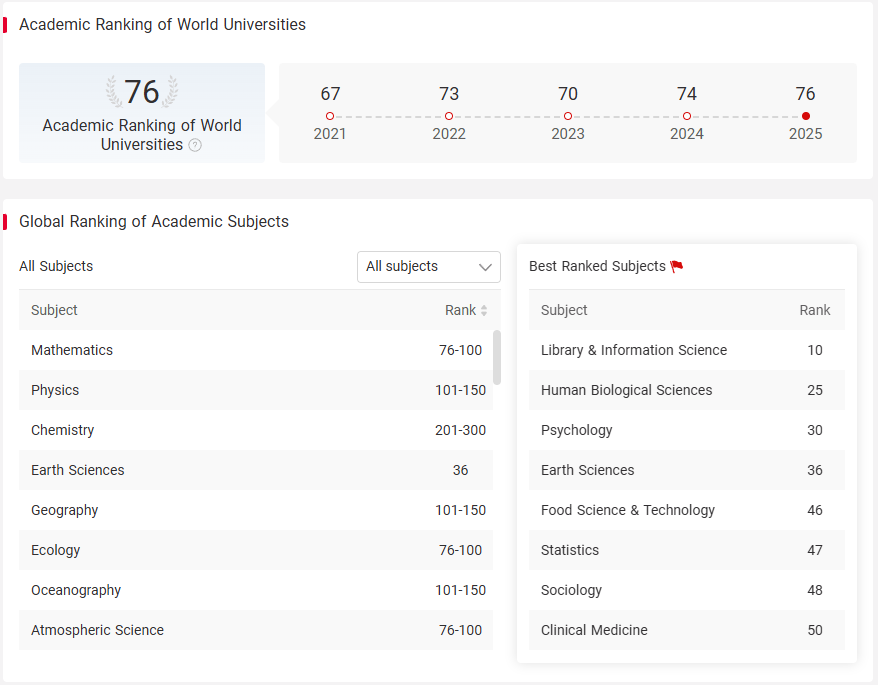Select the Mathematics row in All Subjects
878x685 pixels.
point(256,350)
